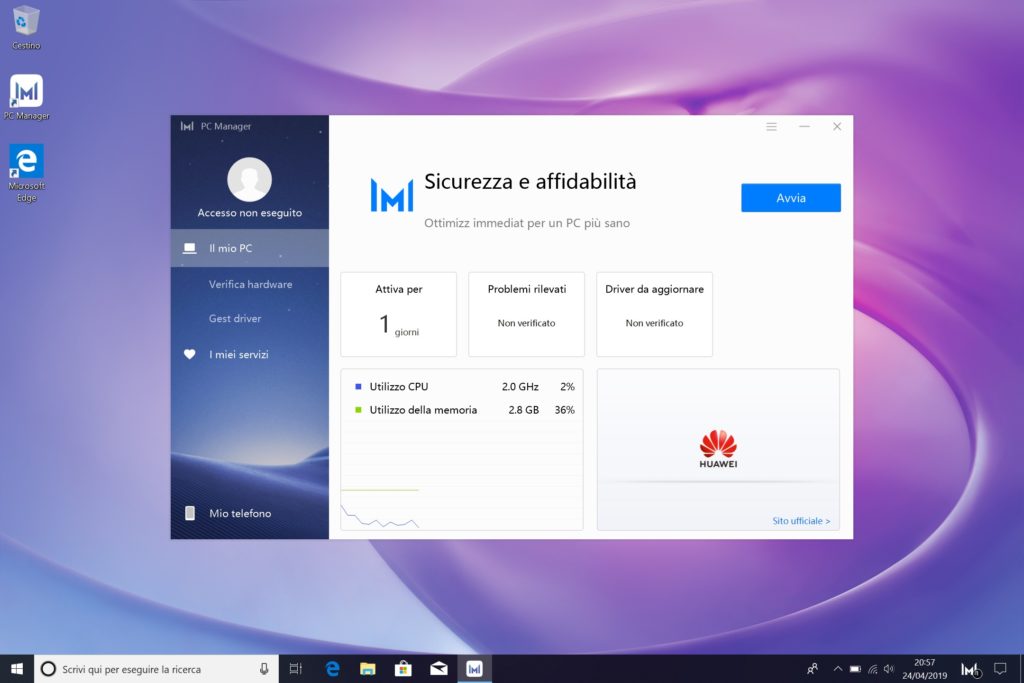Screen dimensions: 1024x683
Task: Click the 2.8 GB memory value
Action: tap(524, 410)
